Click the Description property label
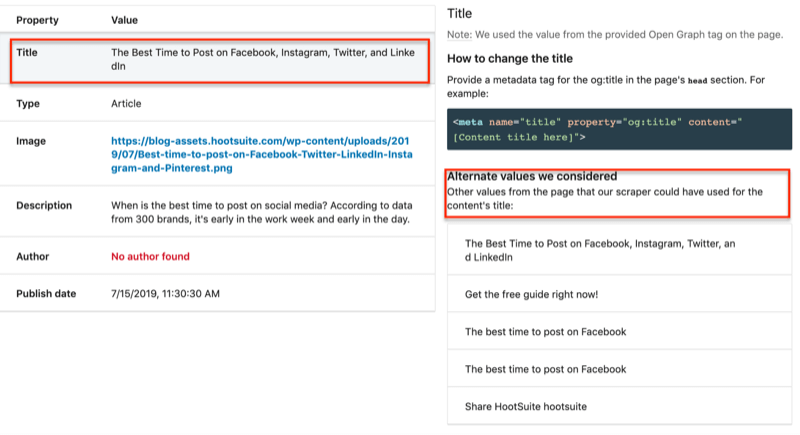 [44, 206]
